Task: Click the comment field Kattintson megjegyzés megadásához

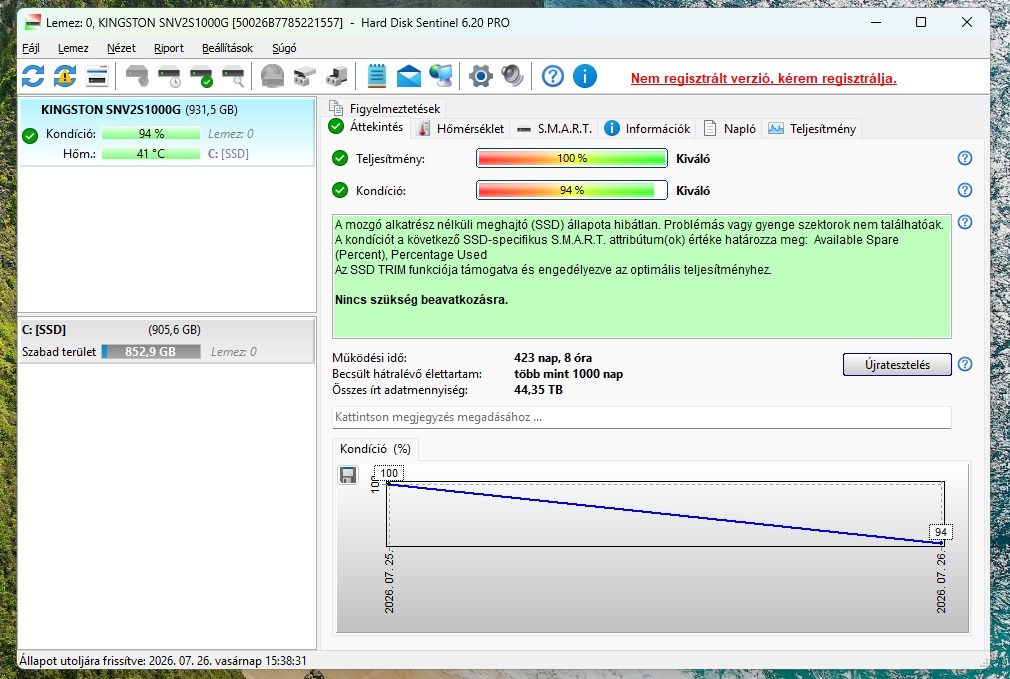Action: pos(642,417)
